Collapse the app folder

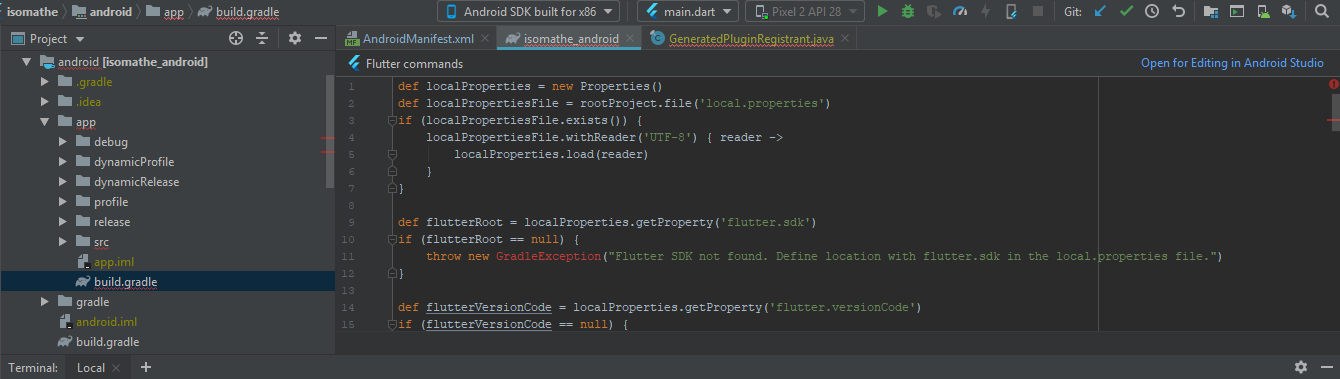coord(45,122)
